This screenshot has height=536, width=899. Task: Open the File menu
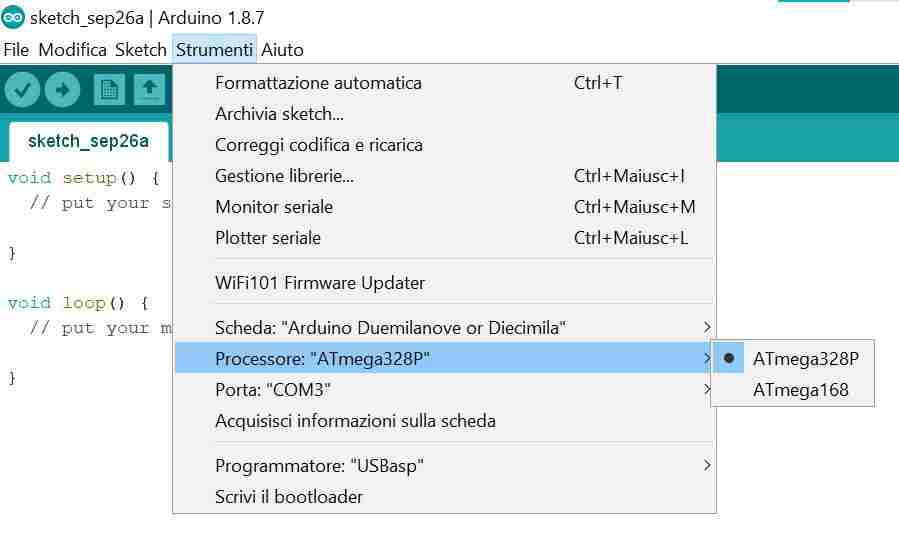pyautogui.click(x=16, y=49)
